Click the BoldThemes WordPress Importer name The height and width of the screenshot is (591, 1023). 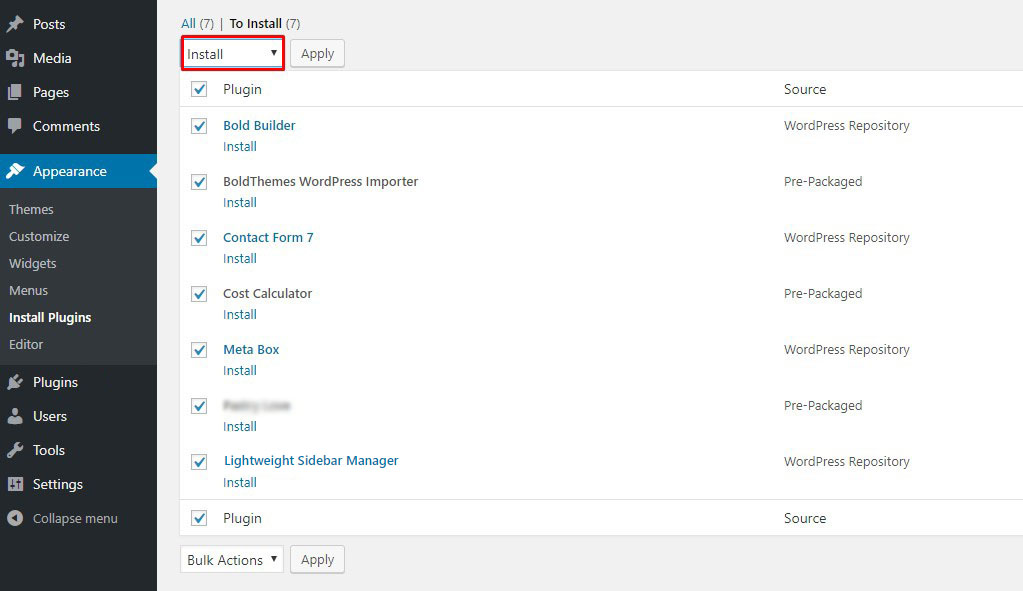pyautogui.click(x=320, y=181)
